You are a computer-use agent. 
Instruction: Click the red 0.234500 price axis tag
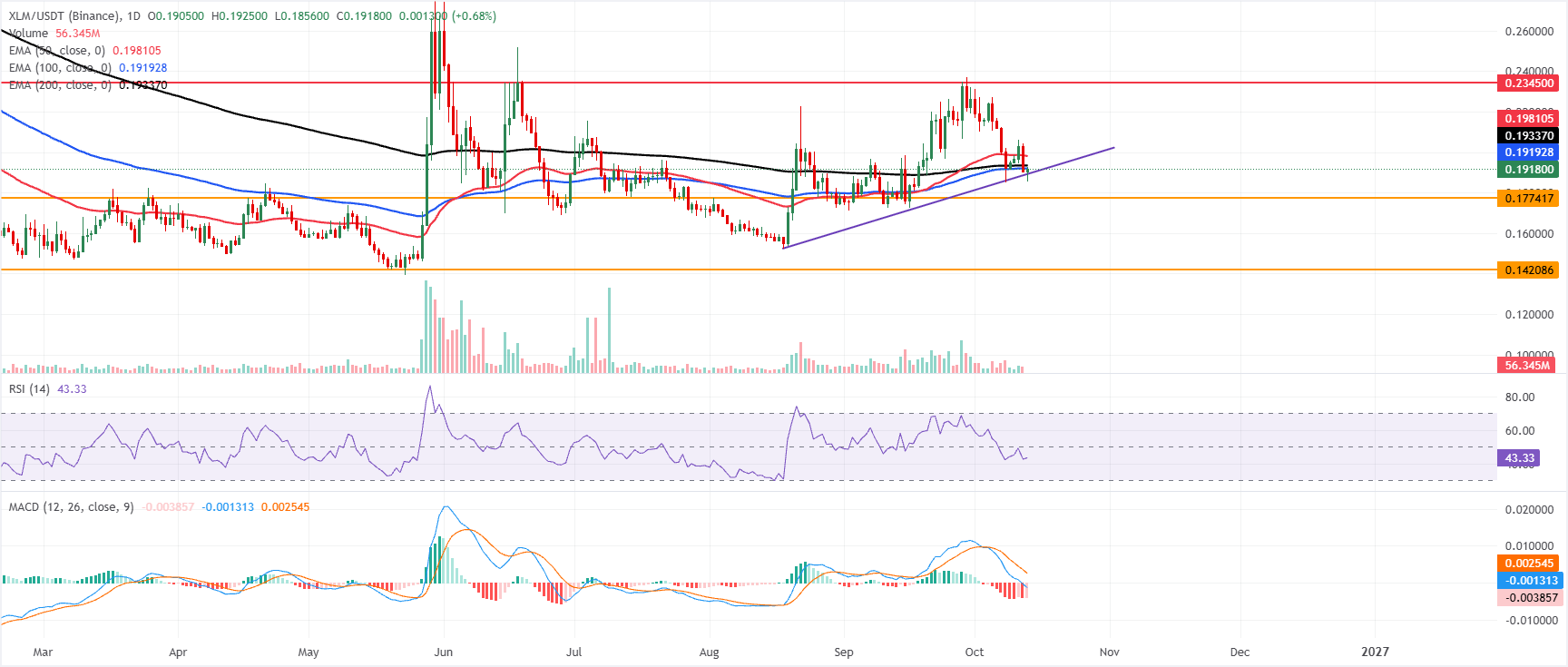[x=1528, y=83]
